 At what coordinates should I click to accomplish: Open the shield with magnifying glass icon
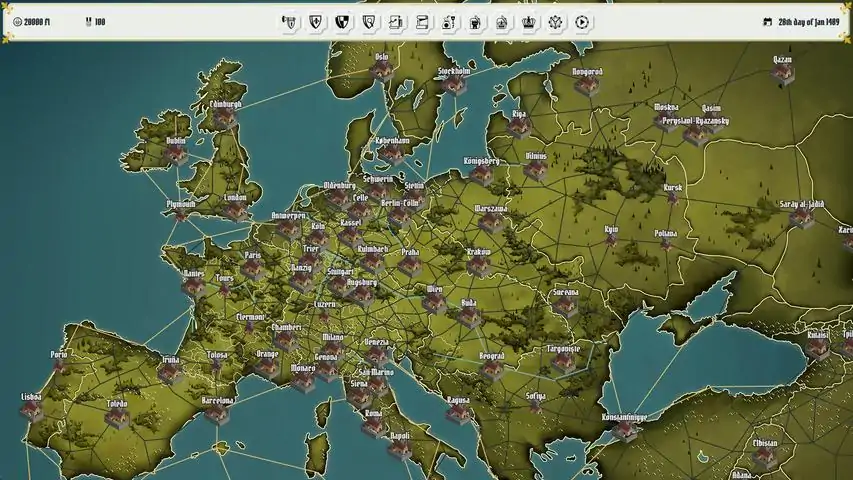pyautogui.click(x=369, y=22)
